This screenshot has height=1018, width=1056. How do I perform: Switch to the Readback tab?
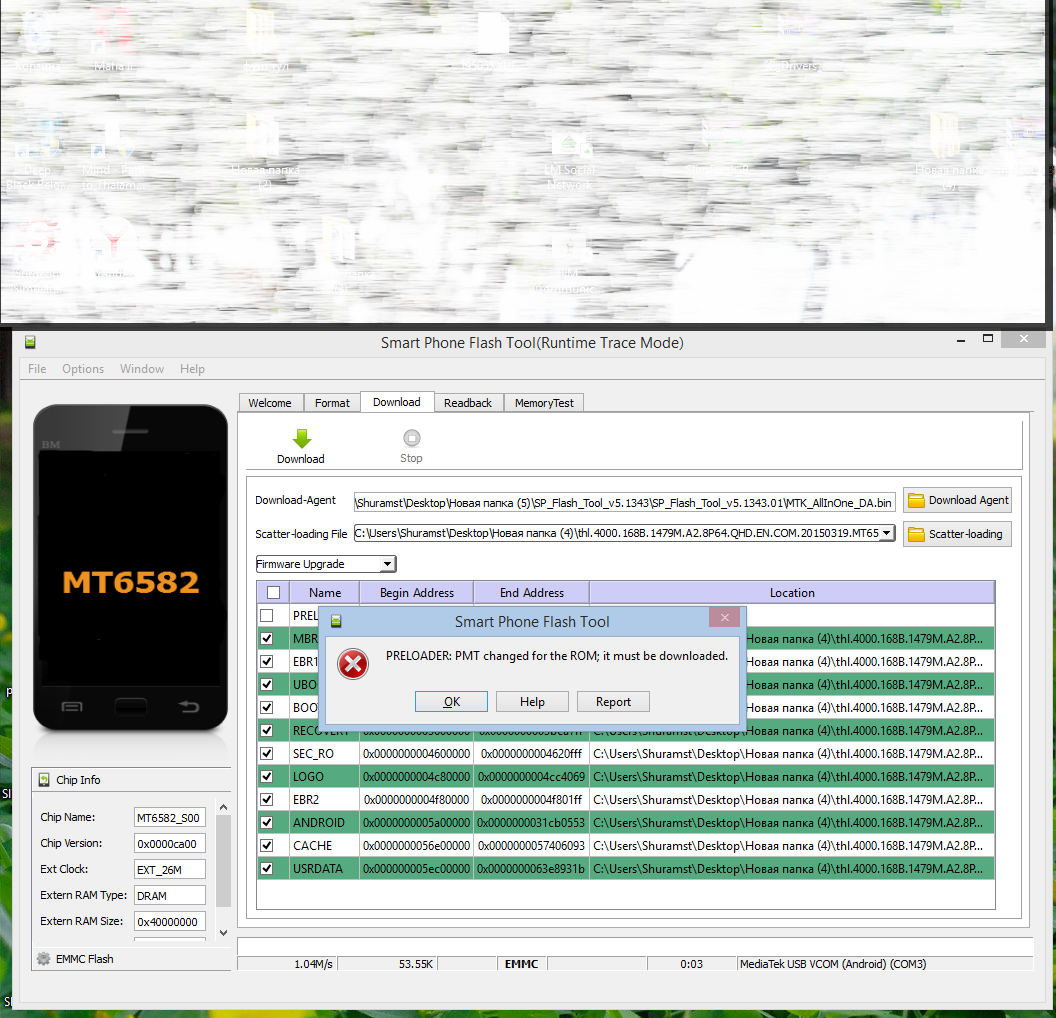click(x=468, y=403)
